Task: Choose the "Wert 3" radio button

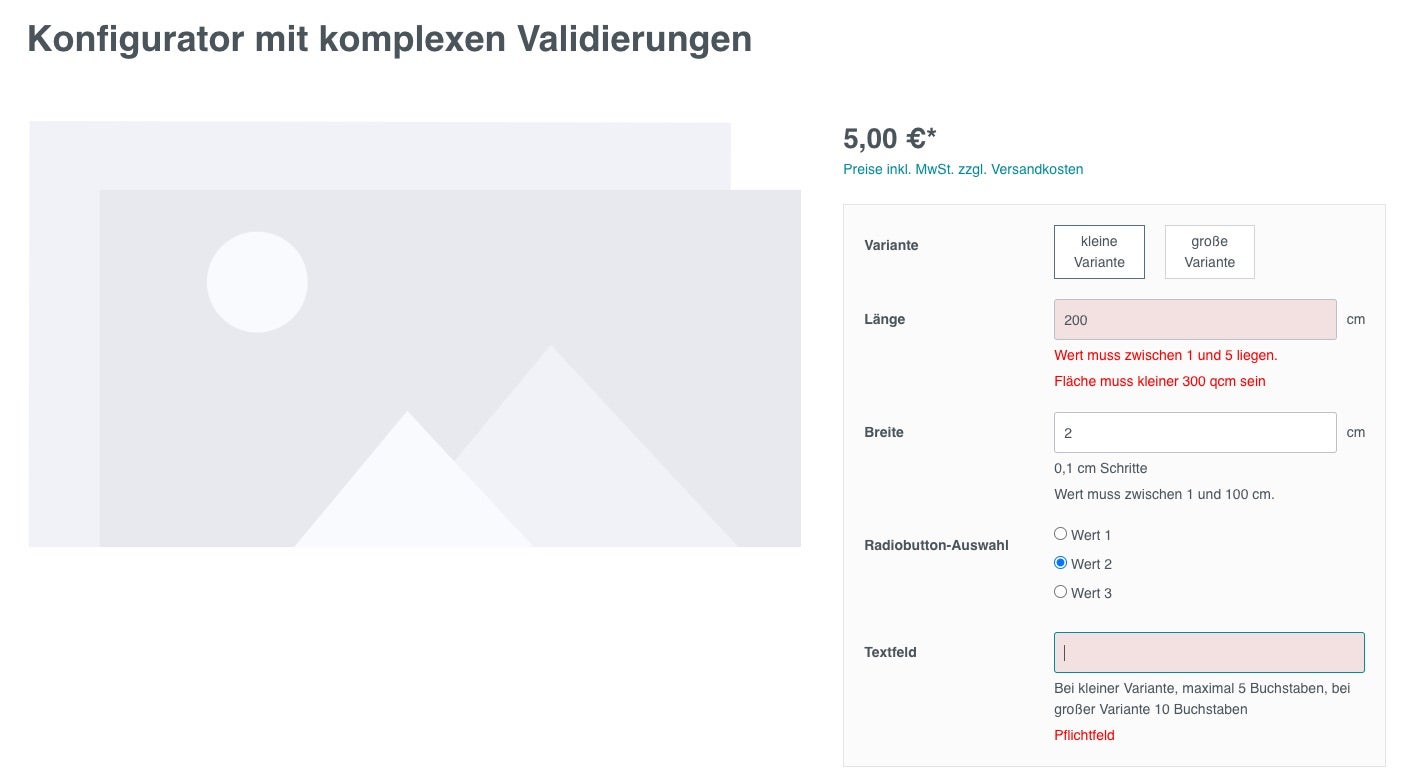Action: point(1061,592)
